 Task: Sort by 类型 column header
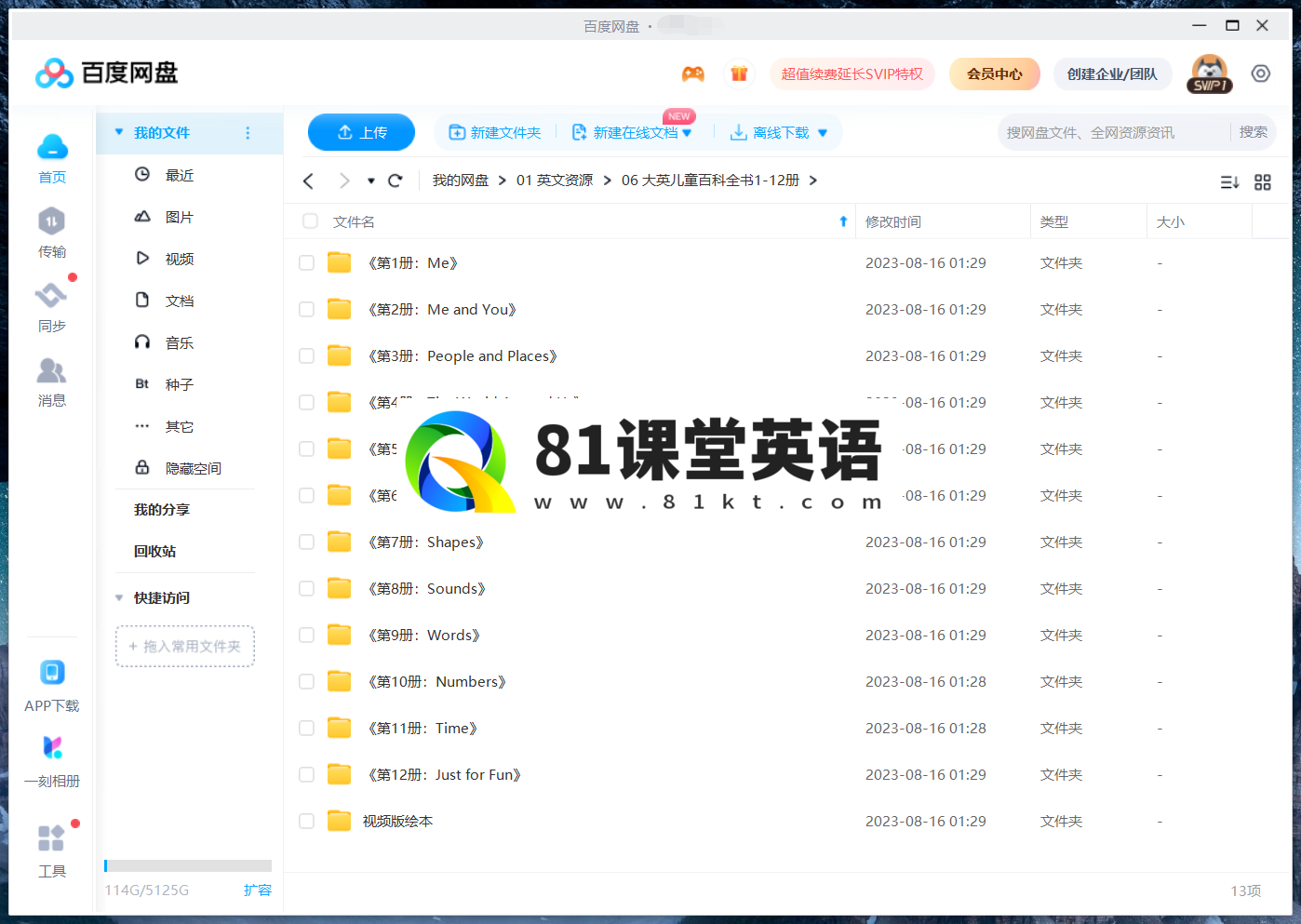click(1054, 221)
